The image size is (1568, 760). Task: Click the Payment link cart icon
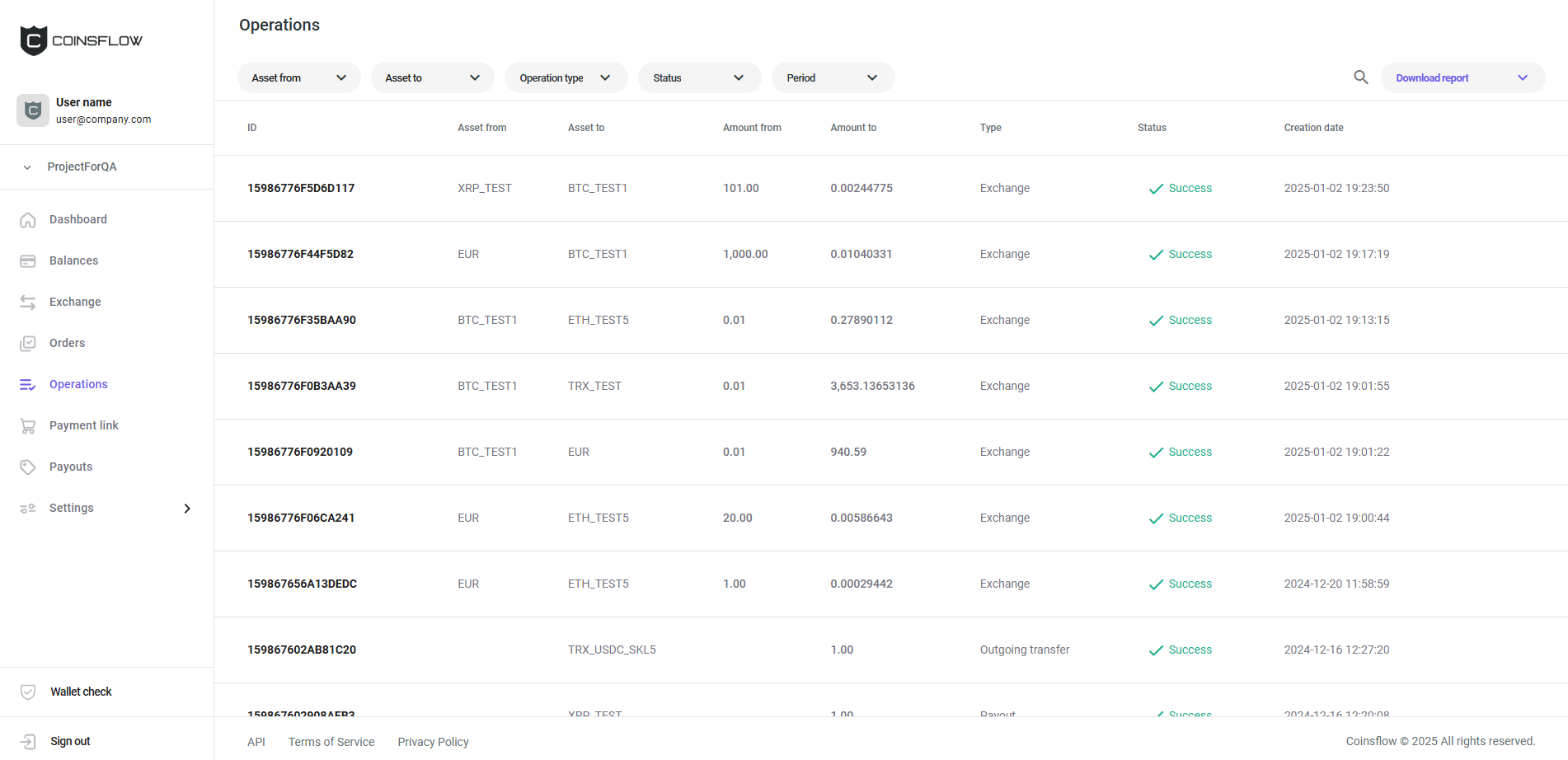tap(28, 425)
